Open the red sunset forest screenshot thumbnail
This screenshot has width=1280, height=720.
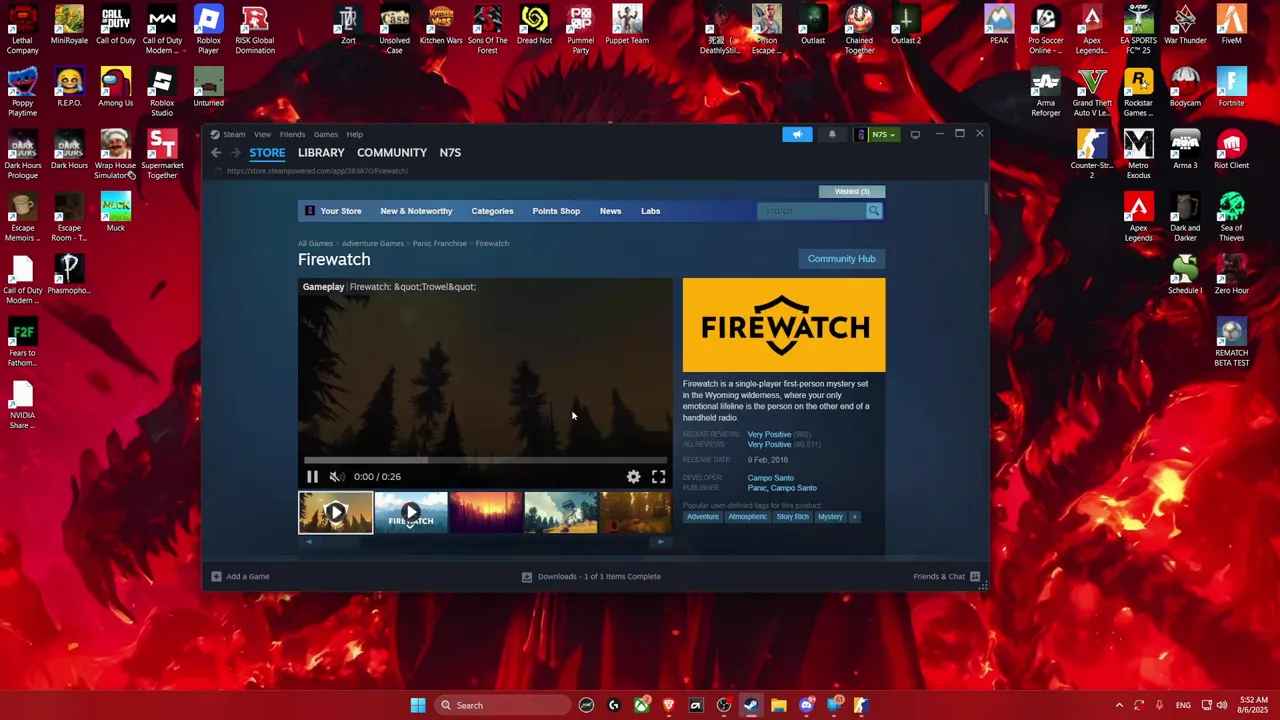486,512
